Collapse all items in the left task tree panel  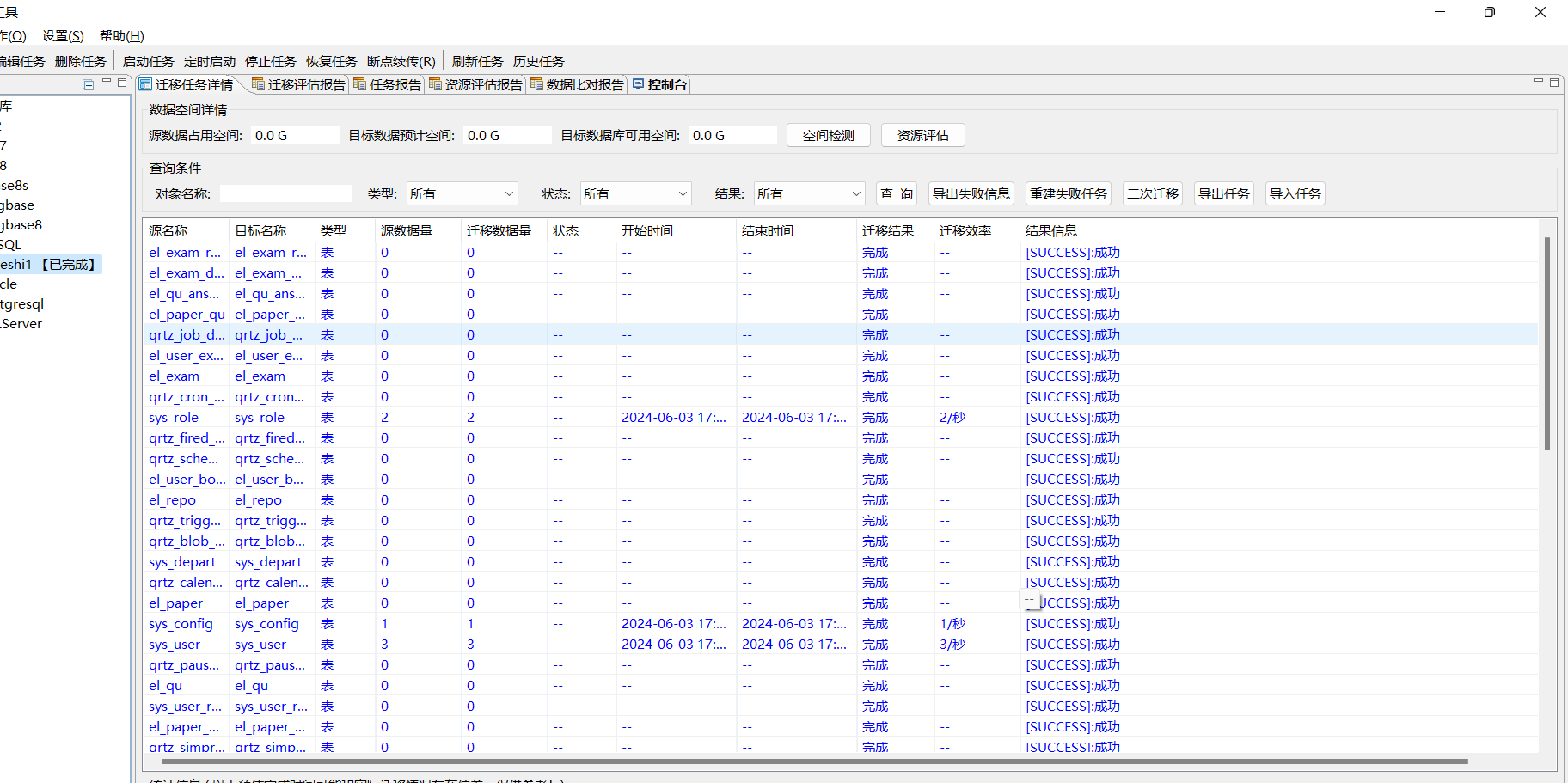[x=88, y=84]
